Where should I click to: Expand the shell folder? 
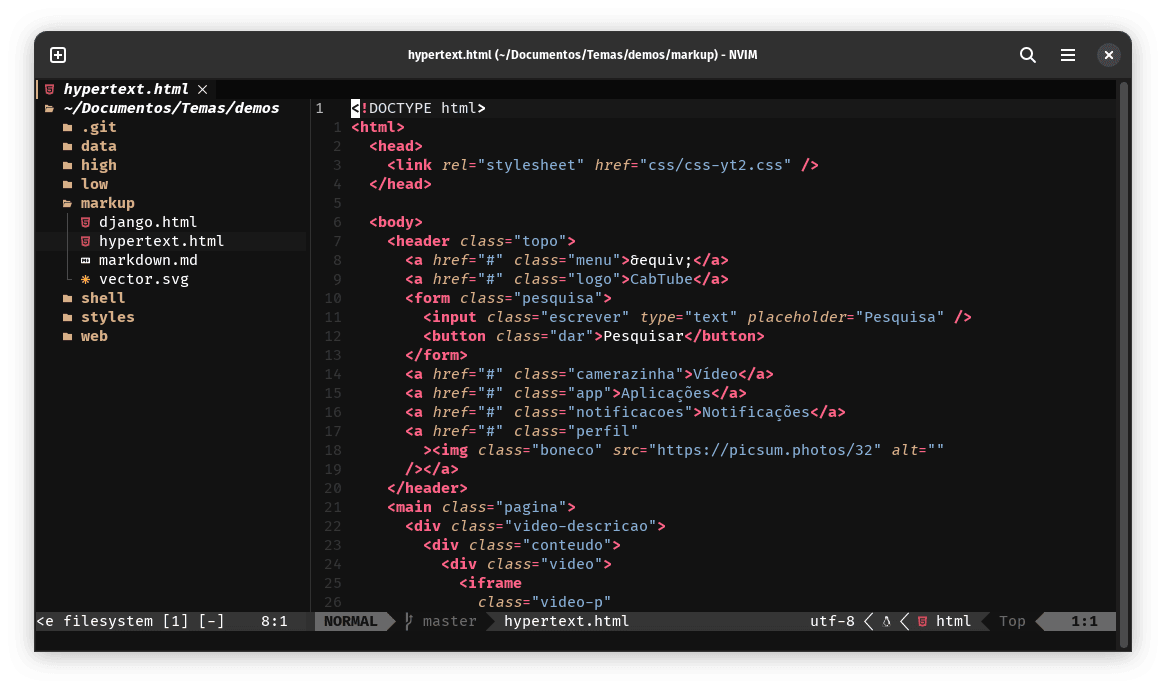point(103,298)
